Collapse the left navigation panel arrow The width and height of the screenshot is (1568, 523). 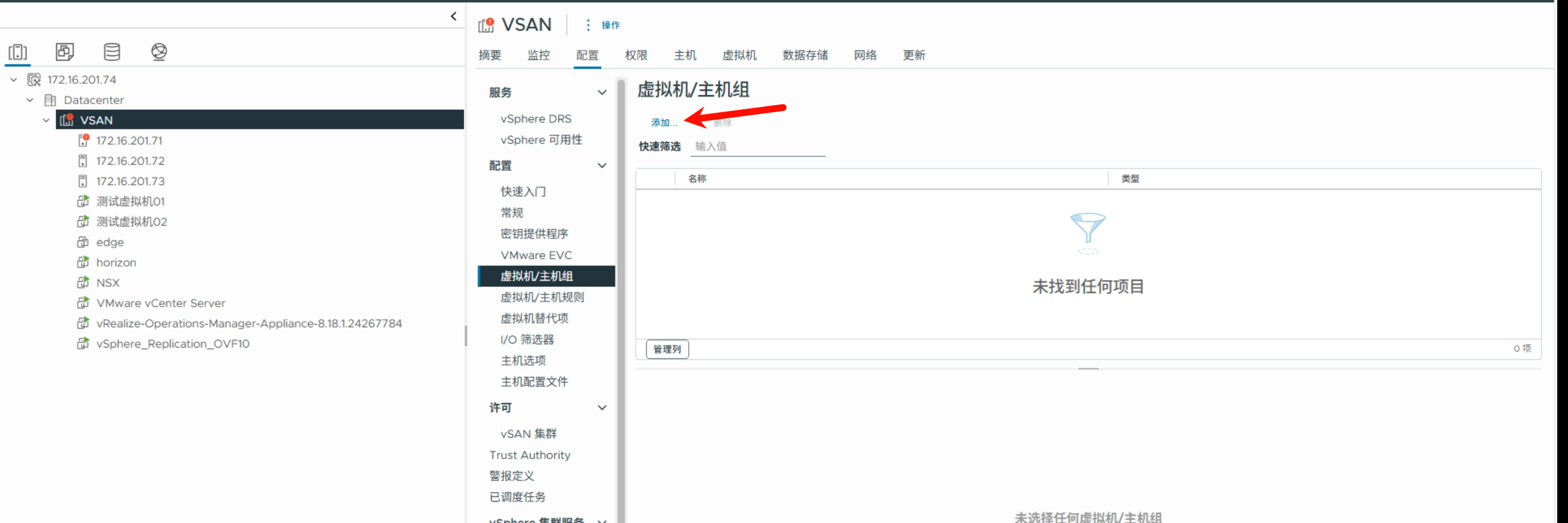tap(454, 16)
